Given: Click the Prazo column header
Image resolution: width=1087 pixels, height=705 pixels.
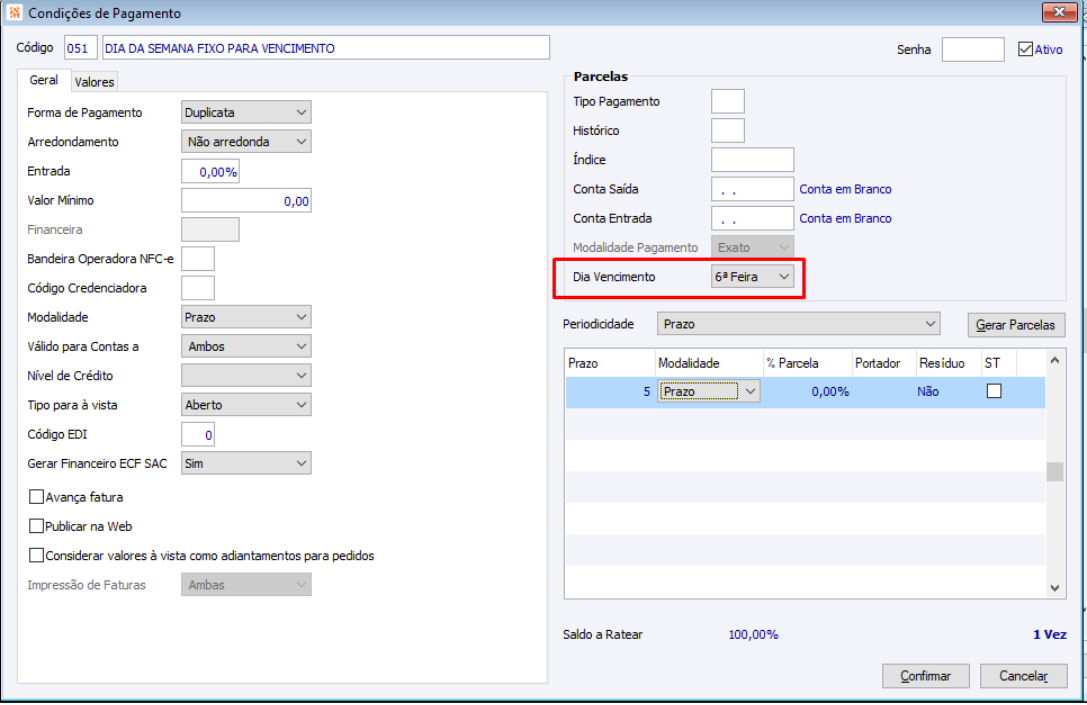Looking at the screenshot, I should 610,363.
